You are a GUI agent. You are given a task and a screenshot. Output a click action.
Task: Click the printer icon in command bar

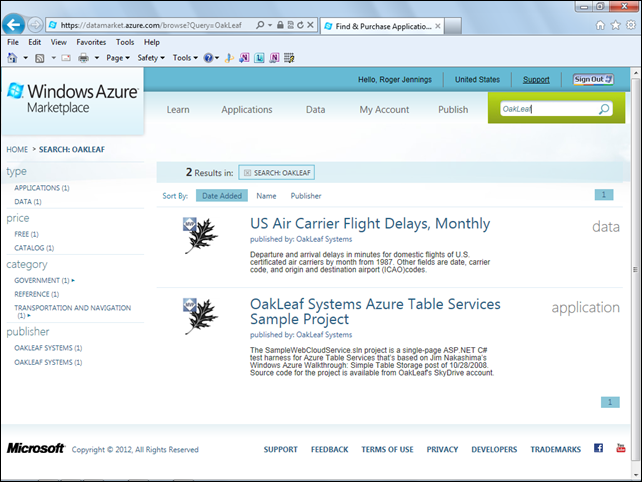[x=84, y=58]
